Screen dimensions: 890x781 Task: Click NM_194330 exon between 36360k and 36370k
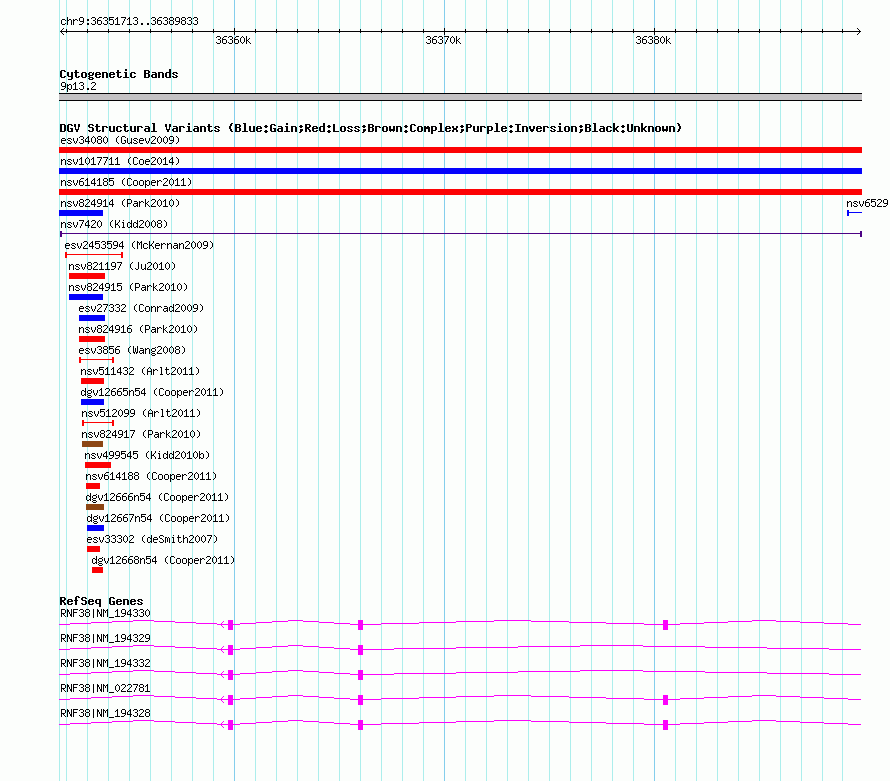pyautogui.click(x=360, y=625)
